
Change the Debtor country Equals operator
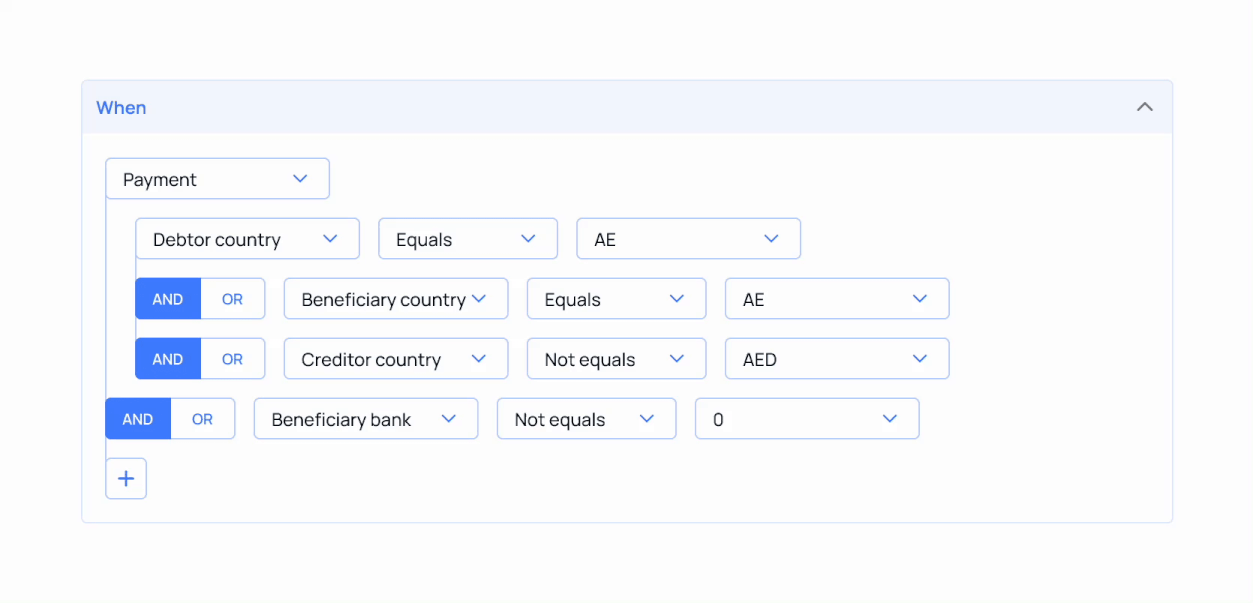pos(467,239)
